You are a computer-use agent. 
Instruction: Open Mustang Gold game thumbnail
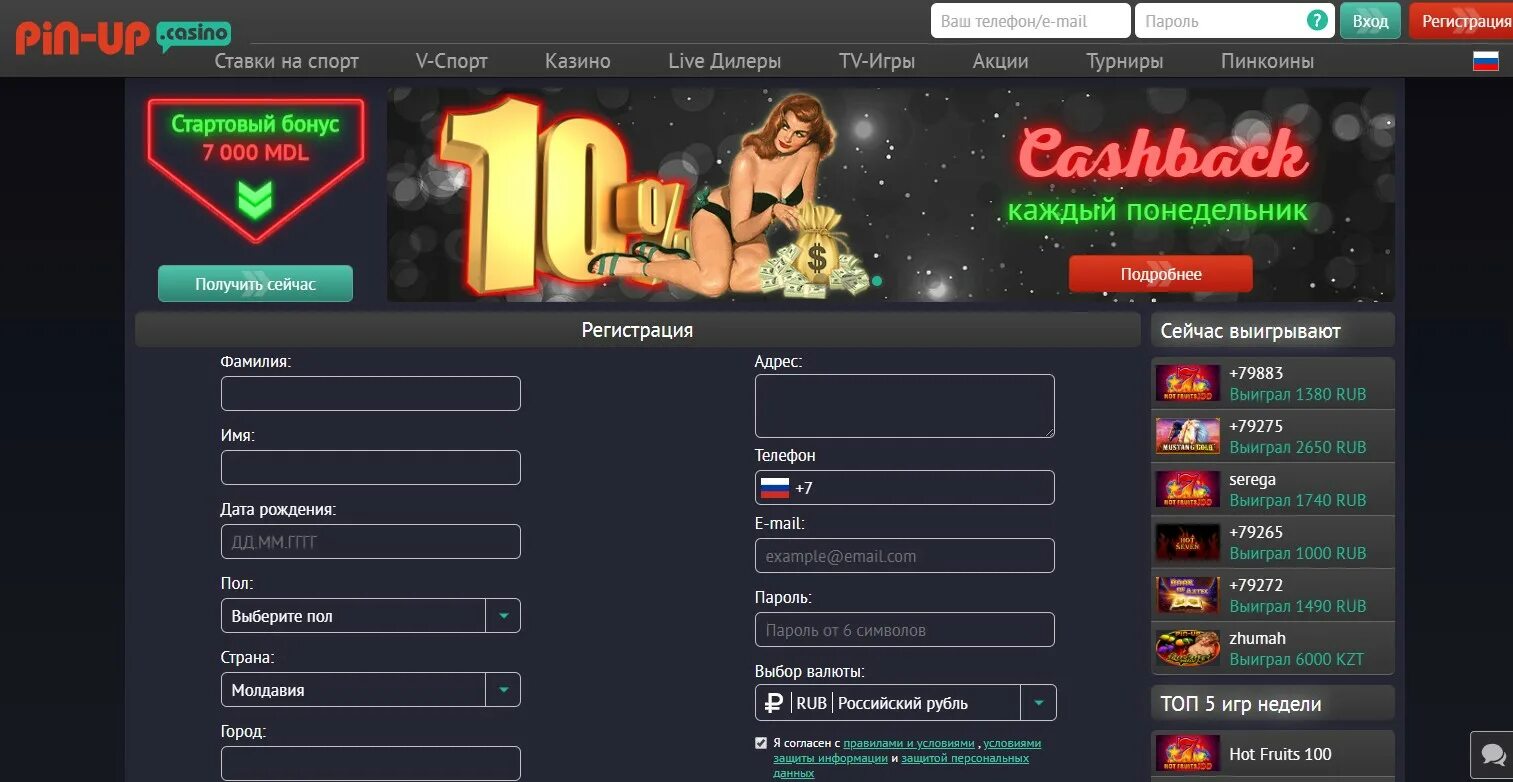pyautogui.click(x=1187, y=436)
